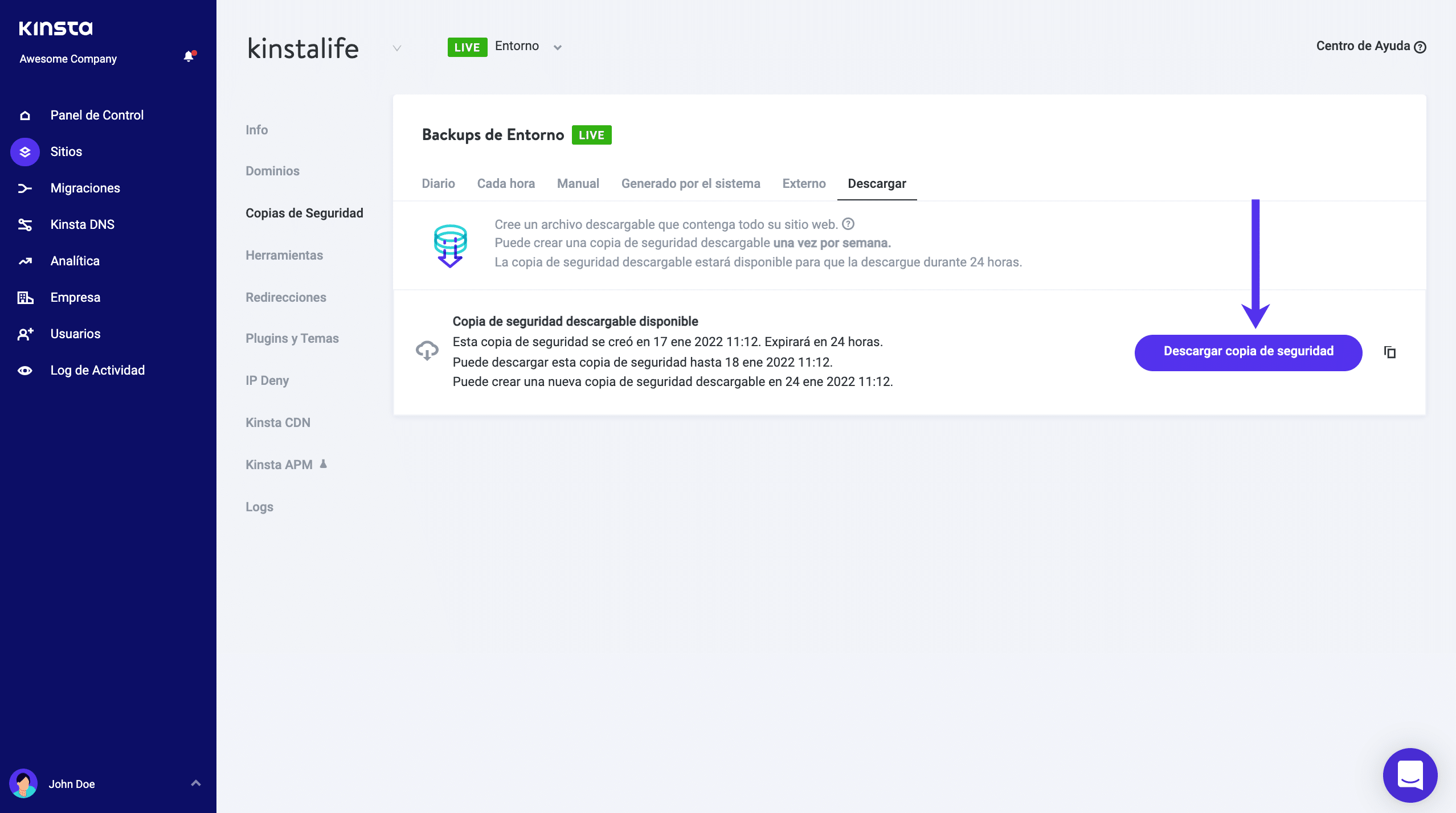
Task: Click the Usuarios add-user icon
Action: [x=25, y=334]
